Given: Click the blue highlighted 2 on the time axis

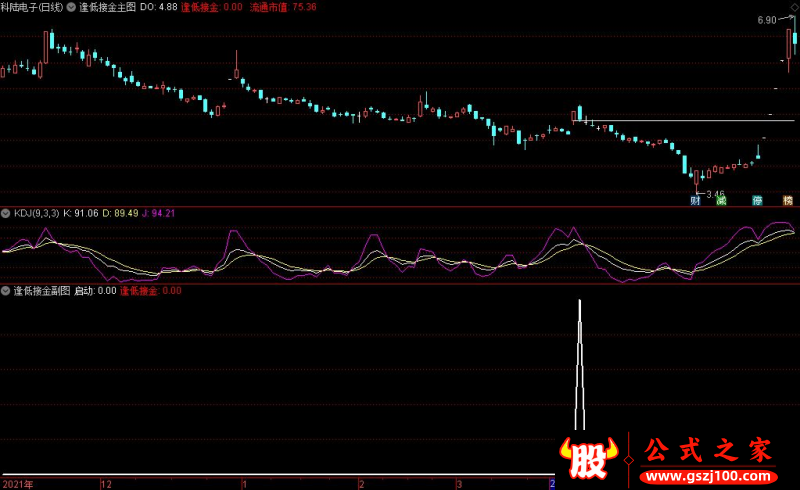Looking at the screenshot, I should pyautogui.click(x=552, y=484).
